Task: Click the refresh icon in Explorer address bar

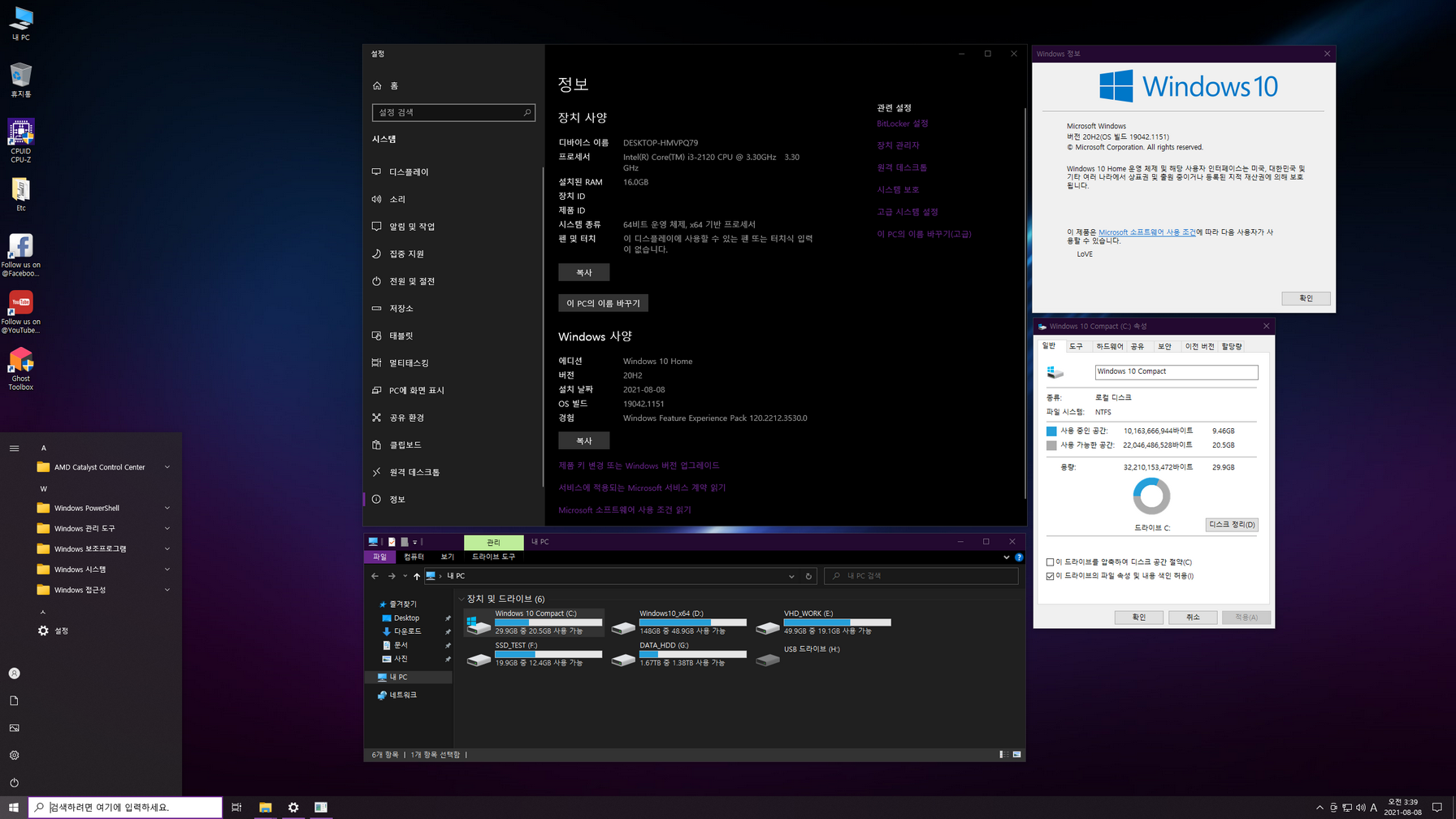Action: (x=808, y=576)
